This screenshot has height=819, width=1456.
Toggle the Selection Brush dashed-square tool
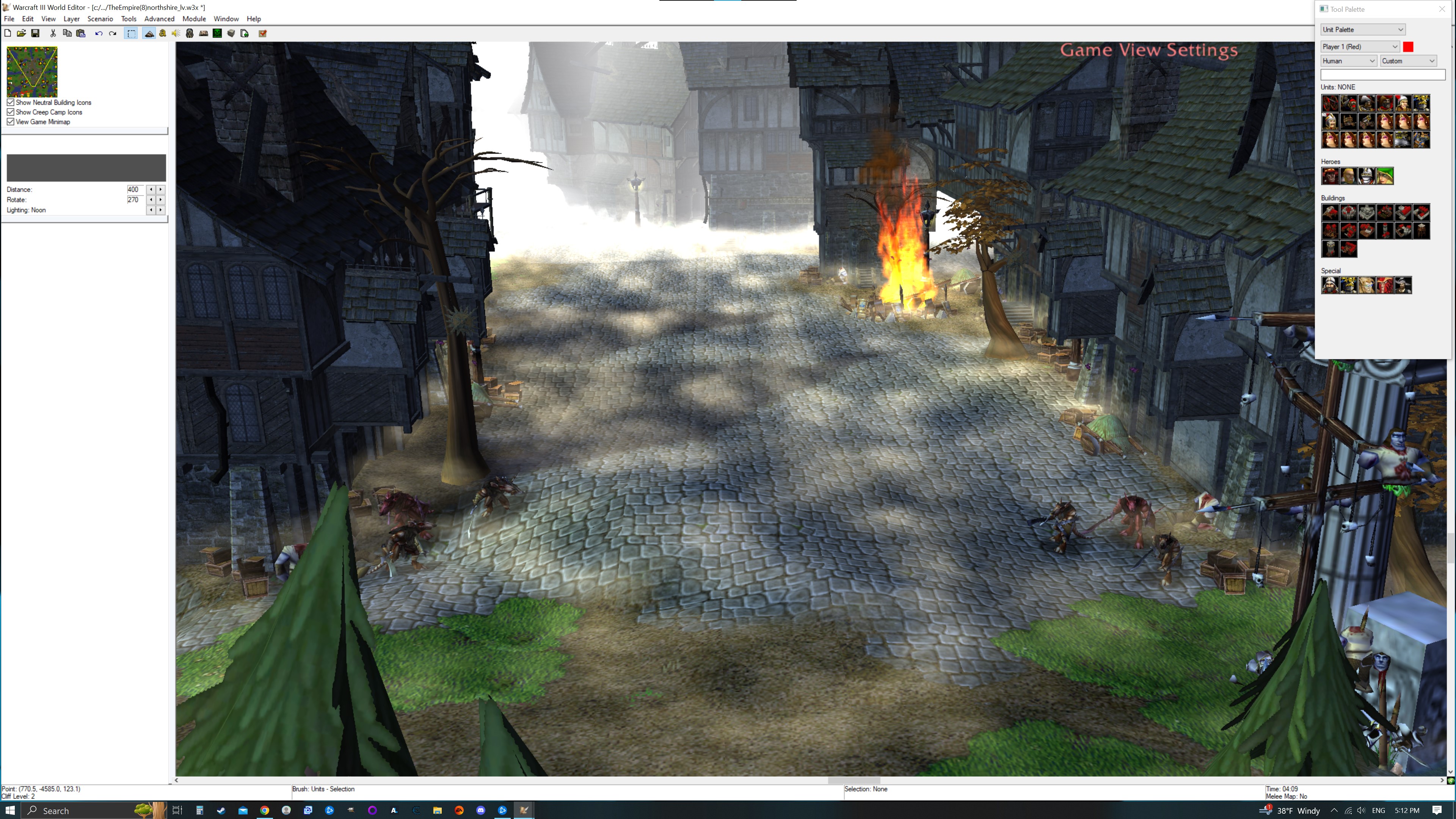(x=131, y=33)
